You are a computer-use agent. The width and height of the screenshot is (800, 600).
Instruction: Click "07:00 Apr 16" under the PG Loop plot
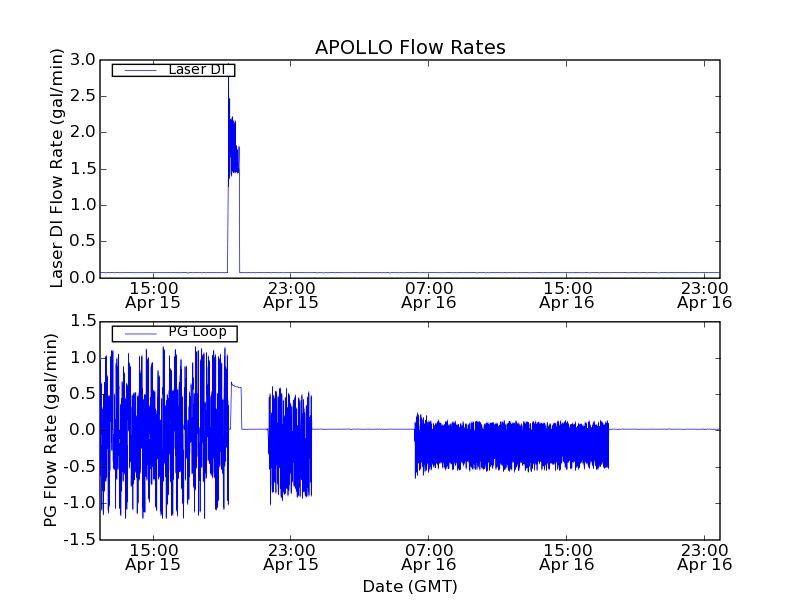[429, 558]
